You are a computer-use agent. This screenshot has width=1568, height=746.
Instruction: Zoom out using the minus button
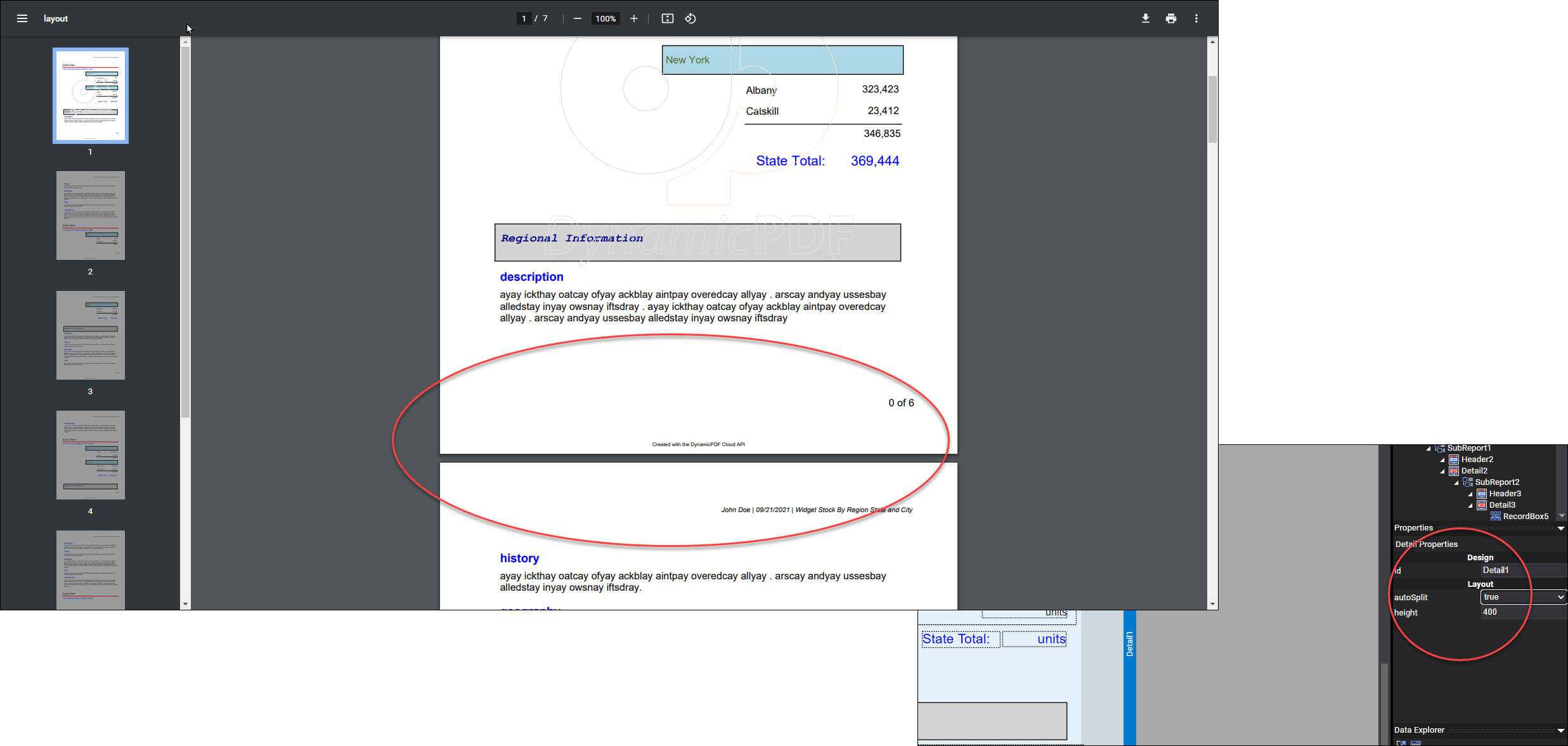tap(577, 18)
